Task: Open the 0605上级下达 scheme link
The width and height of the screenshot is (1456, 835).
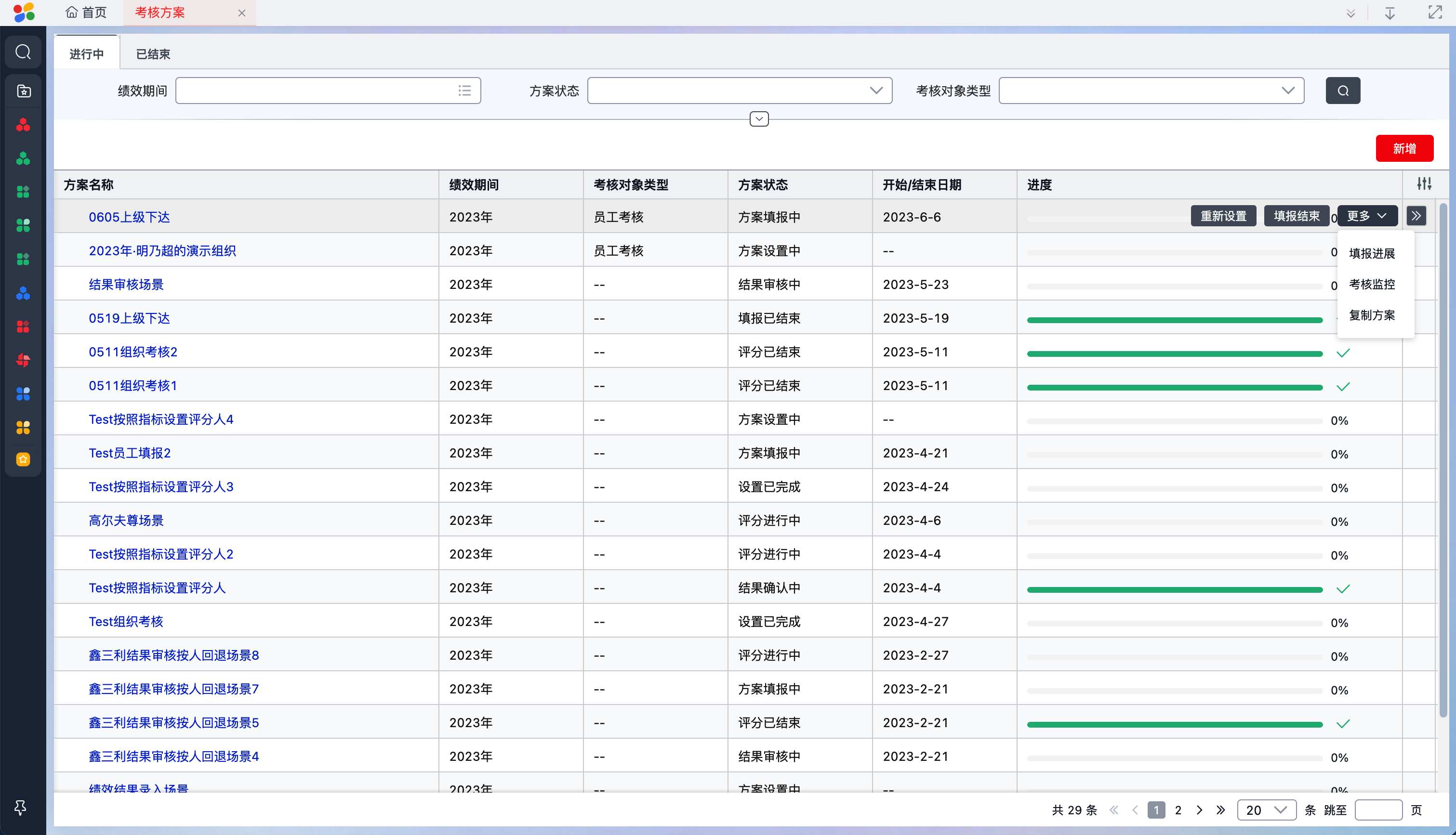Action: pos(129,217)
